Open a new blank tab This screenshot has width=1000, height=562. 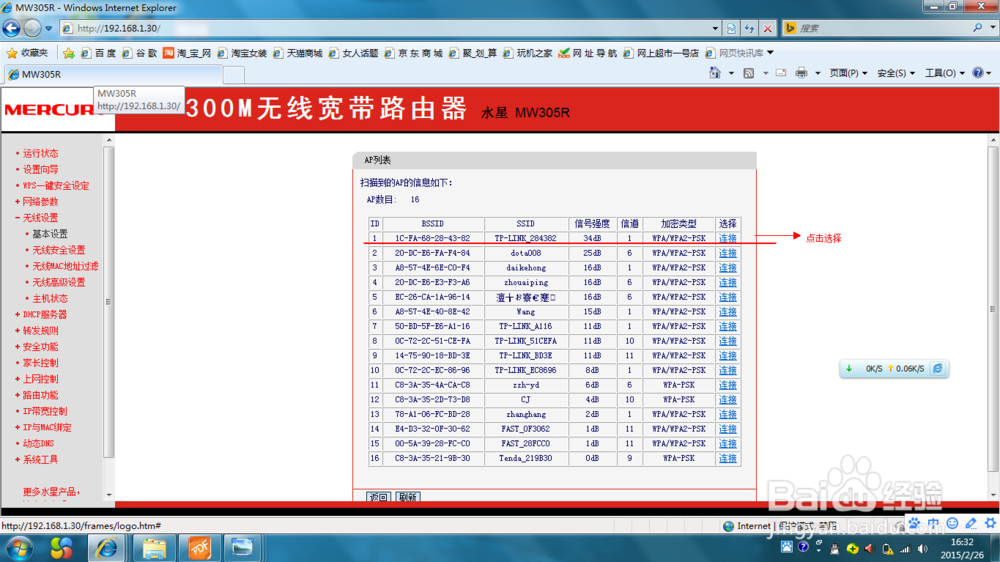(234, 75)
